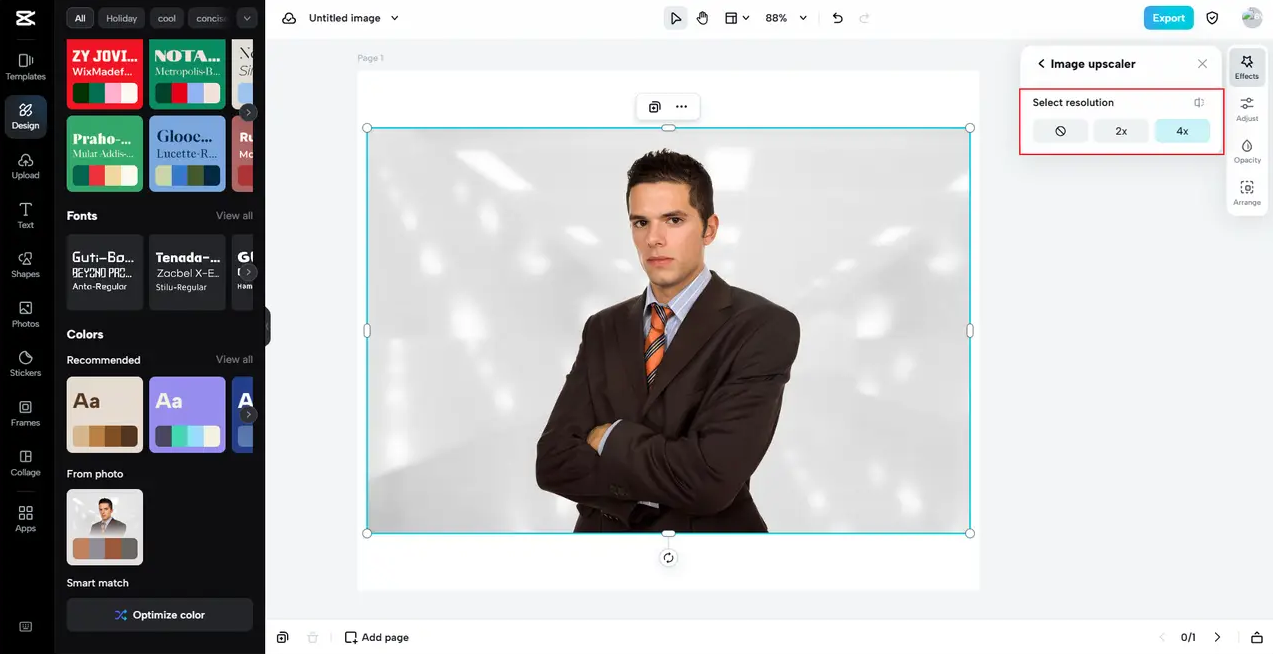Select the hand pan tool
Screen dimensions: 1273x654
coord(703,18)
